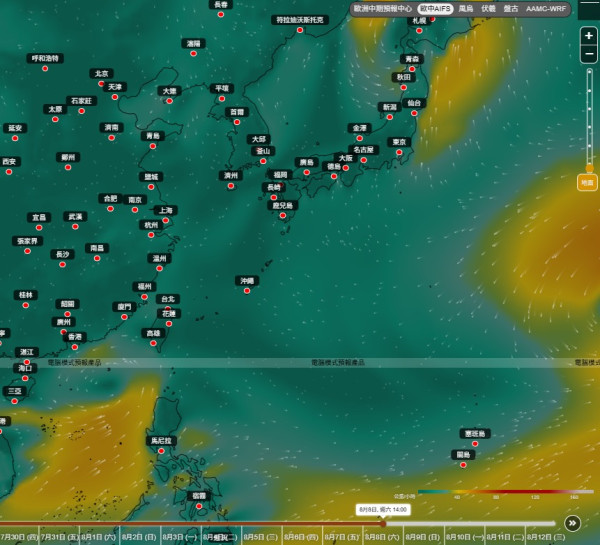Select the 歐中AIFS model tab
The width and height of the screenshot is (600, 545).
435,8
